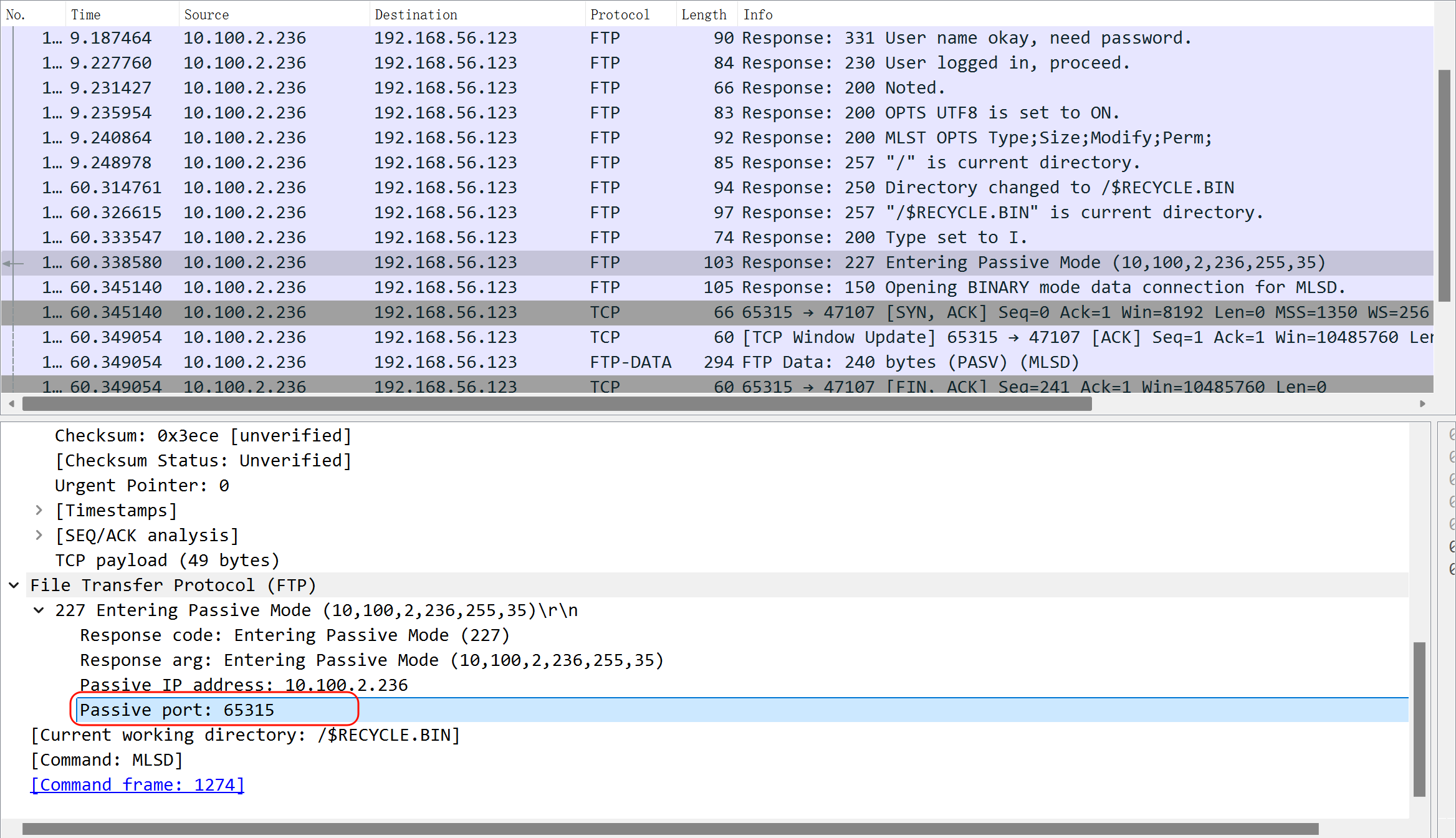Screen dimensions: 1456x838
Task: Collapse the File Transfer Protocol section
Action: (14, 585)
